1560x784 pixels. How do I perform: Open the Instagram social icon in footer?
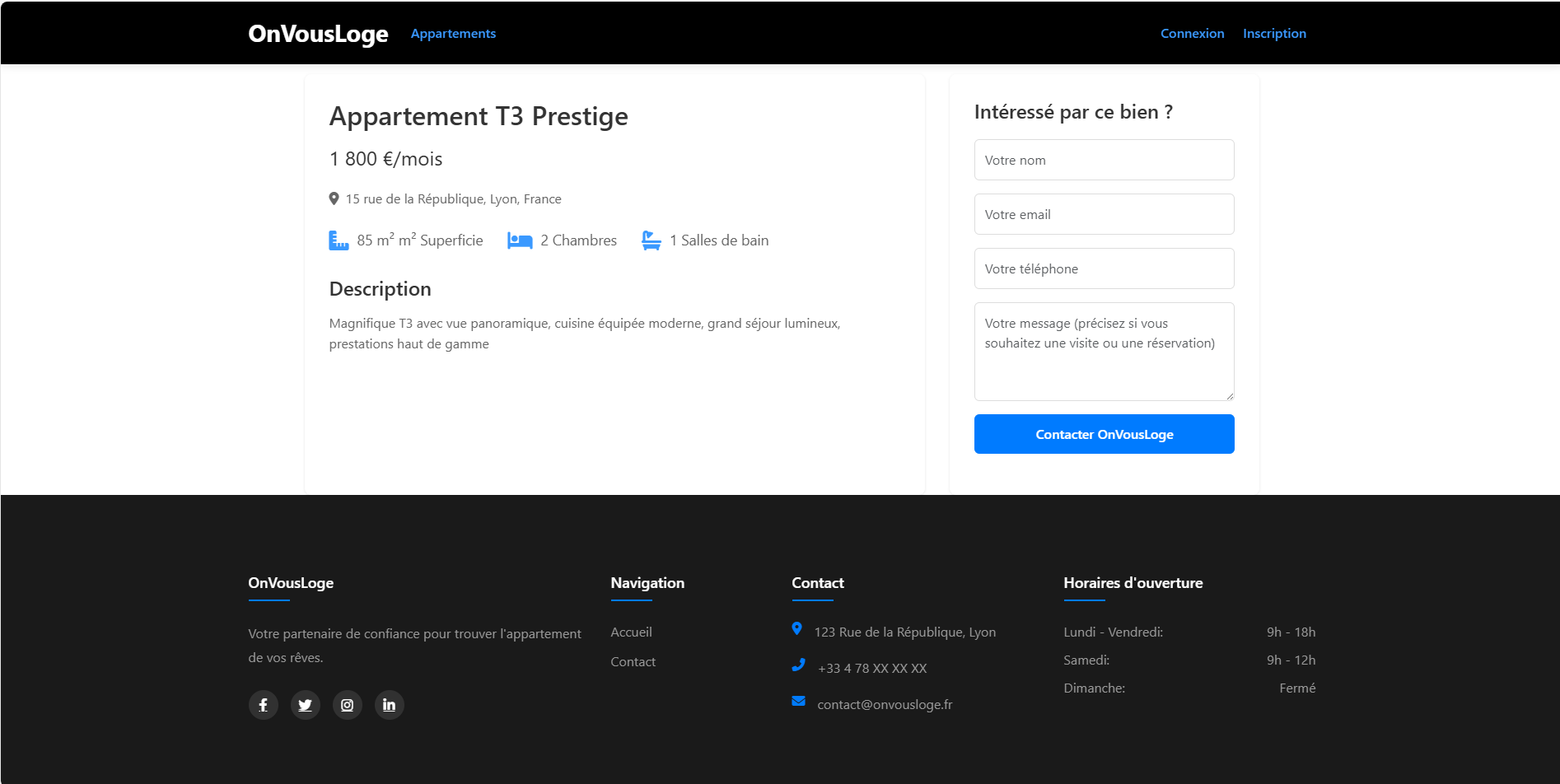pyautogui.click(x=347, y=705)
